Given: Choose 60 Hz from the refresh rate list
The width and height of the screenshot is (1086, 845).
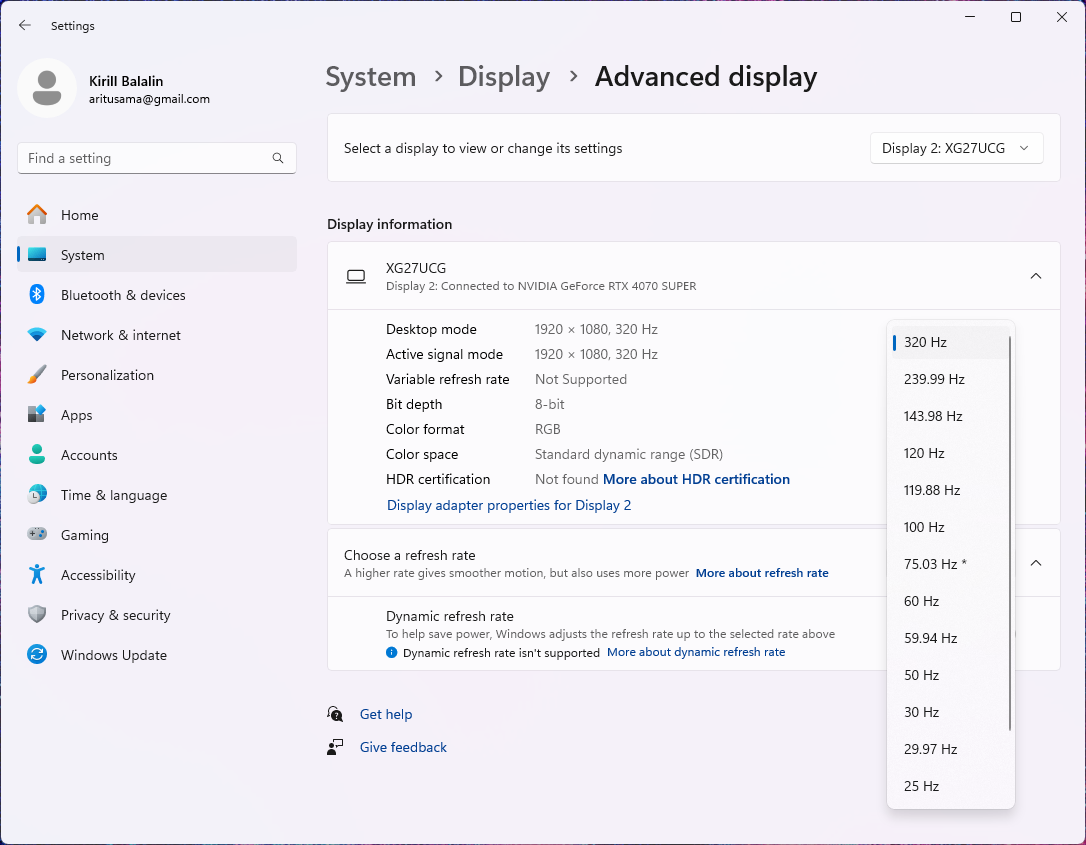Looking at the screenshot, I should click(x=921, y=601).
